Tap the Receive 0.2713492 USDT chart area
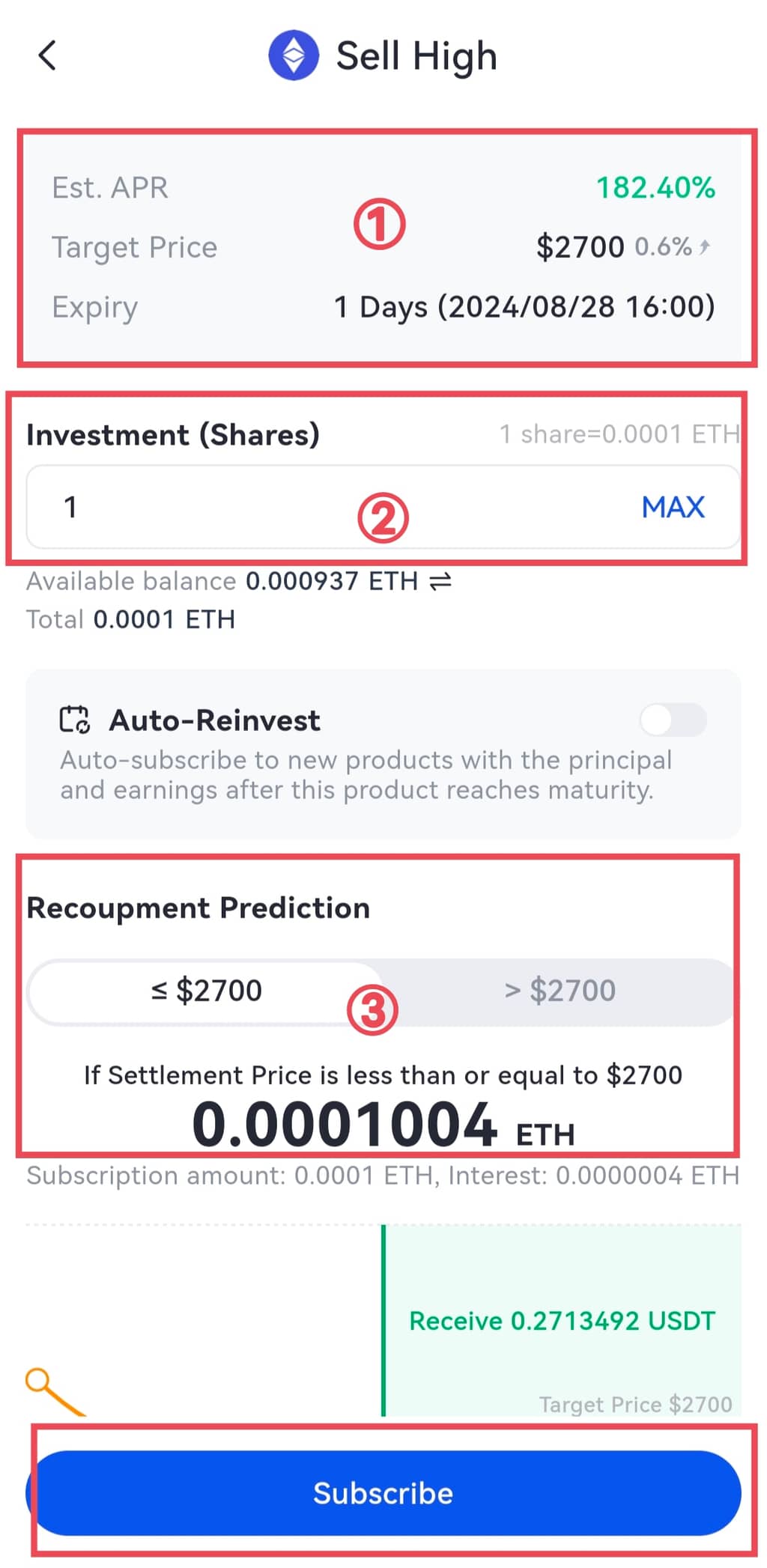This screenshot has height=1568, width=767. [x=562, y=1321]
